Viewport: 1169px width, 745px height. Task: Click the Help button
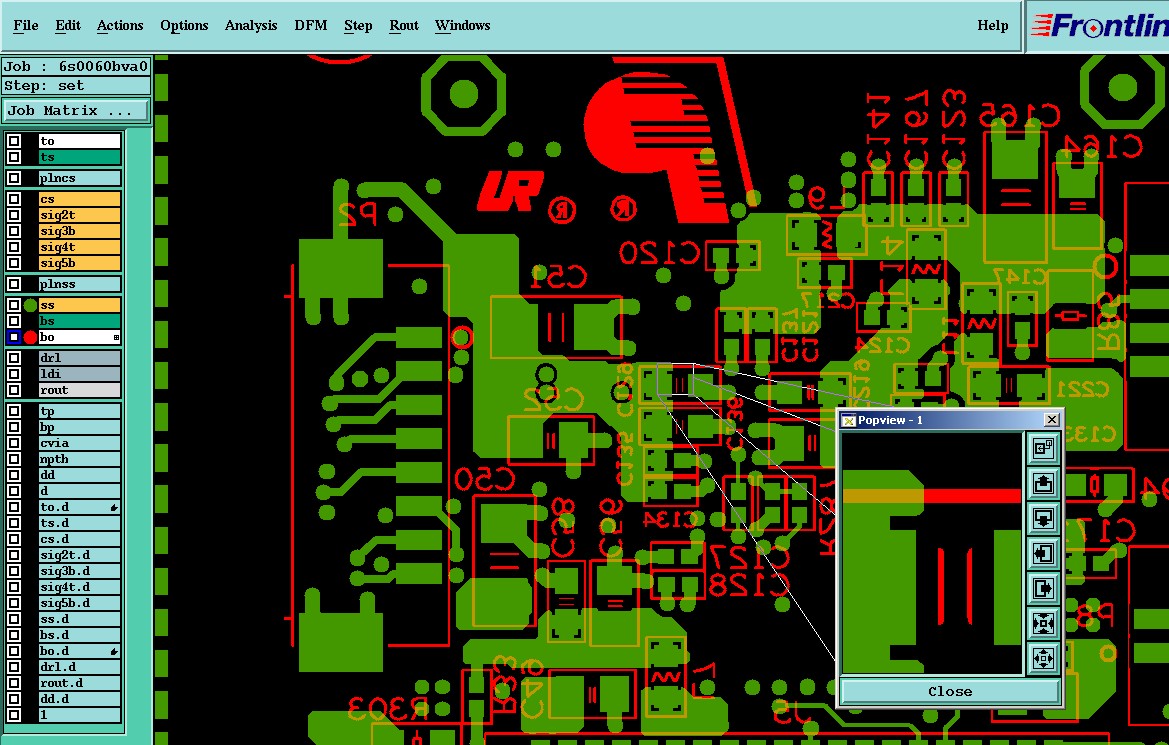point(992,25)
